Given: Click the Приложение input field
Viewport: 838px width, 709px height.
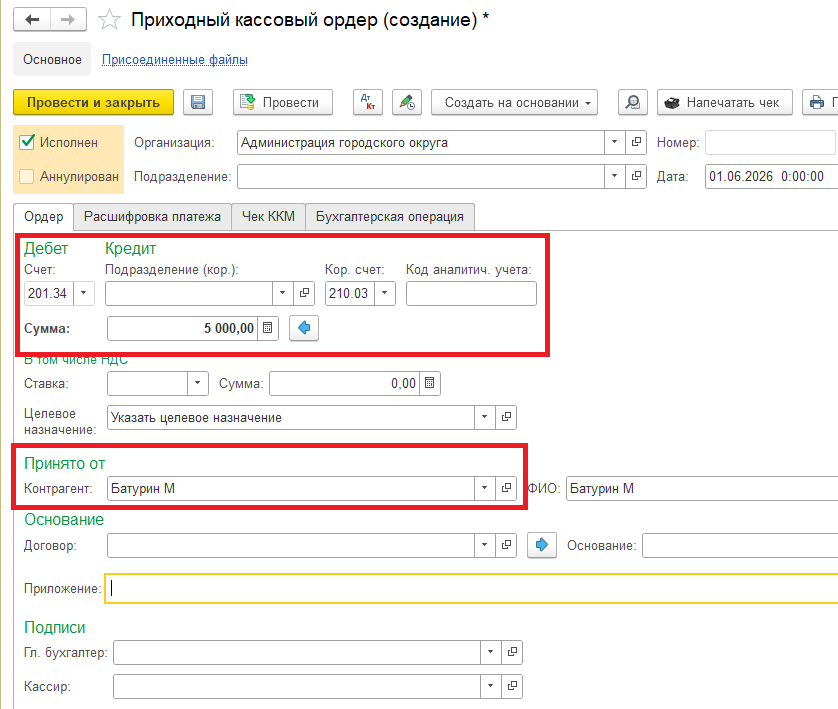Looking at the screenshot, I should pyautogui.click(x=471, y=588).
